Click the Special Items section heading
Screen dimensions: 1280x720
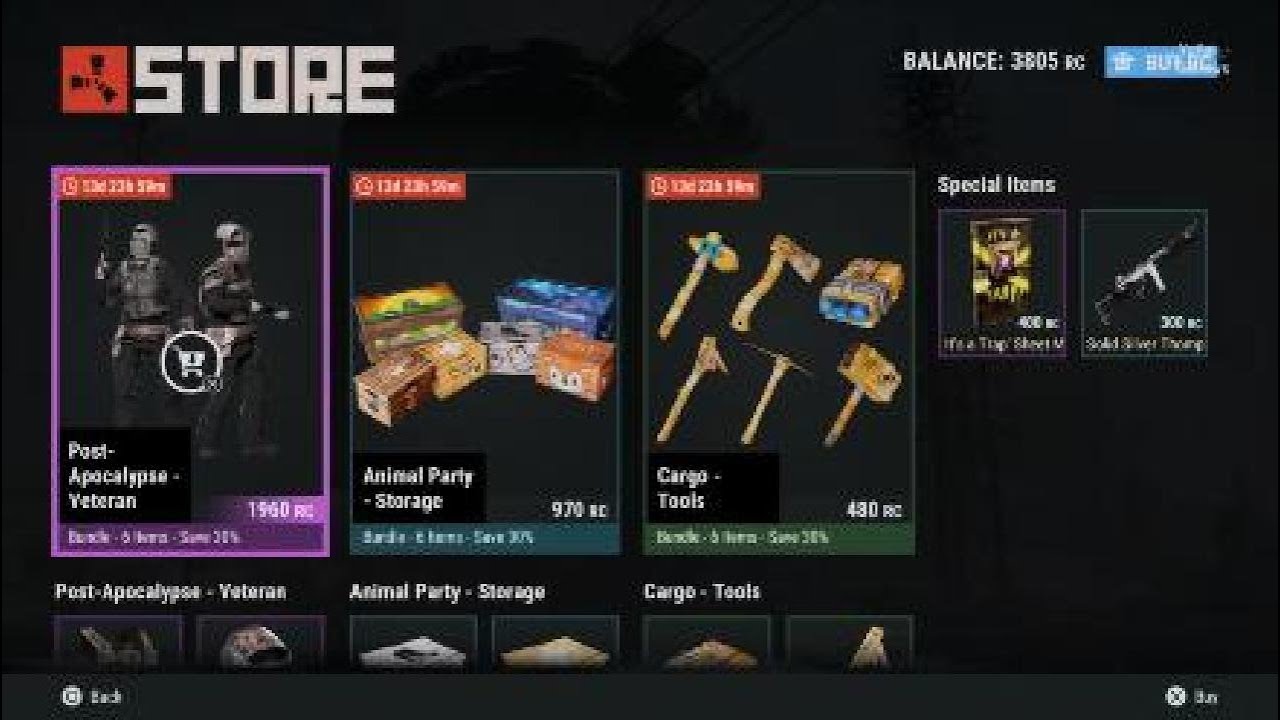click(x=996, y=185)
